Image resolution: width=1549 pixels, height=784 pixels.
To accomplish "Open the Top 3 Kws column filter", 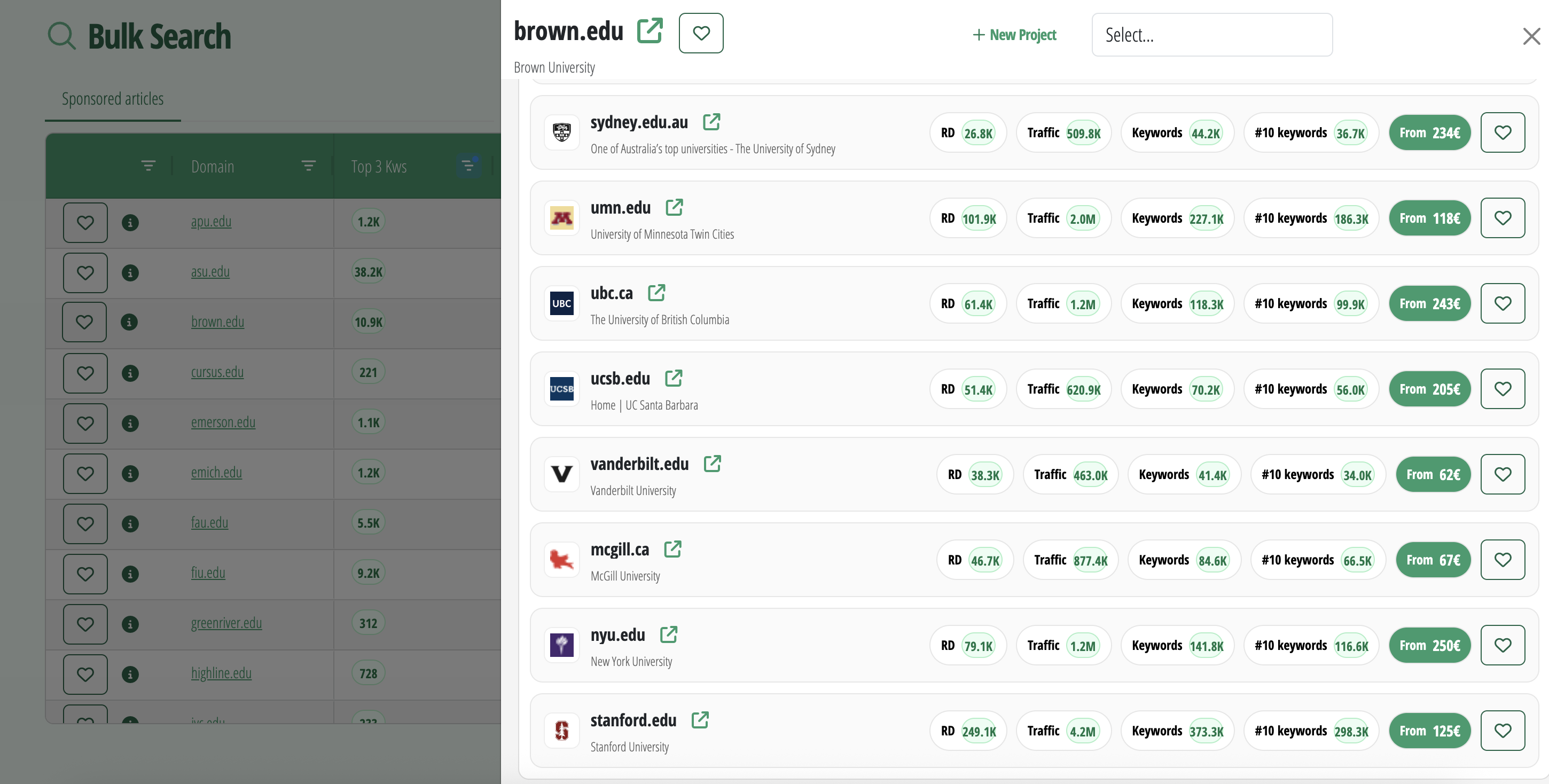I will click(468, 166).
